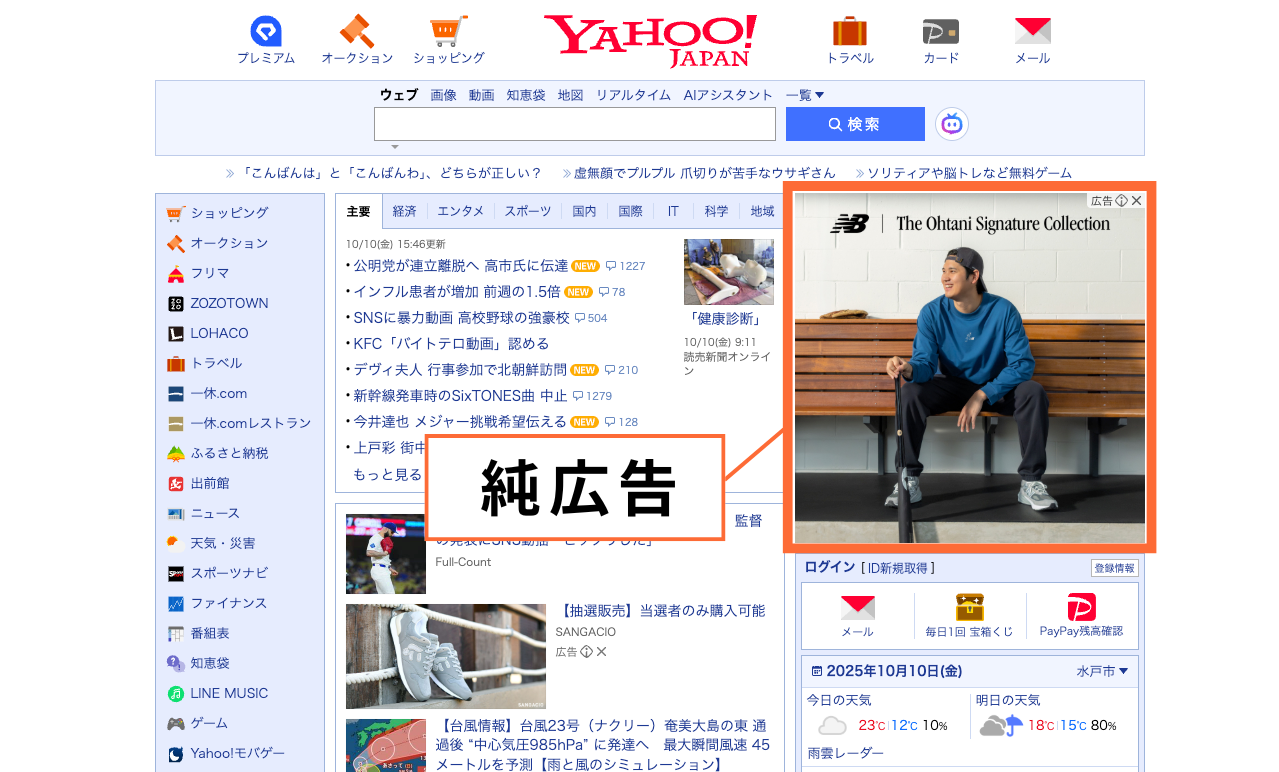
Task: Expand dropdown arrow beneath search box
Action: [x=395, y=147]
